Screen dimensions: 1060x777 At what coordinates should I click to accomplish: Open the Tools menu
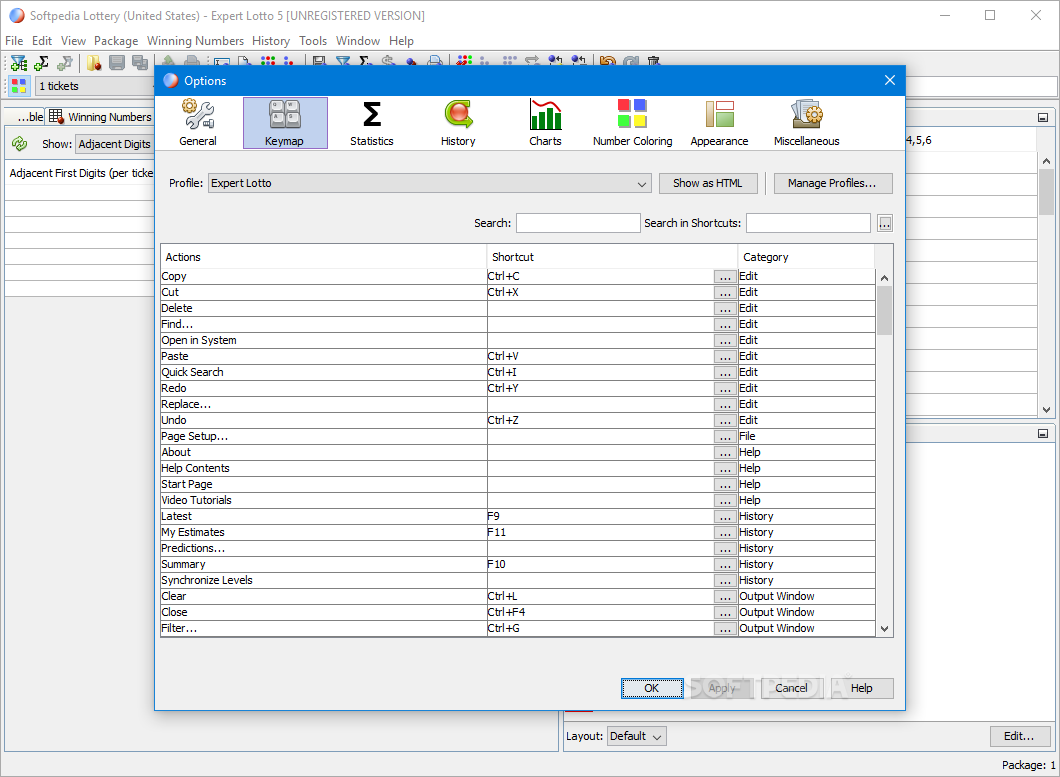313,41
